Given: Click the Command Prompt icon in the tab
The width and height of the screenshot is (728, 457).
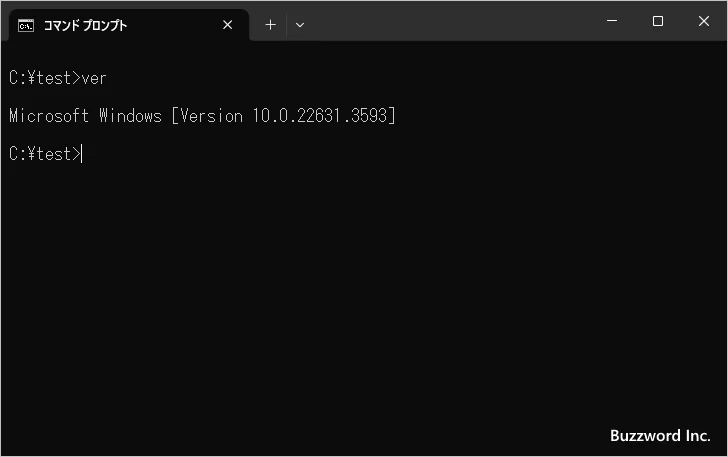Looking at the screenshot, I should point(27,25).
